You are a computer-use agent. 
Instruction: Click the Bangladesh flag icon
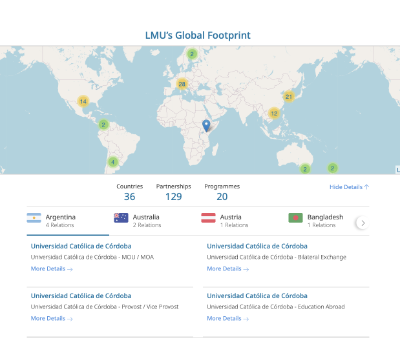(x=295, y=218)
